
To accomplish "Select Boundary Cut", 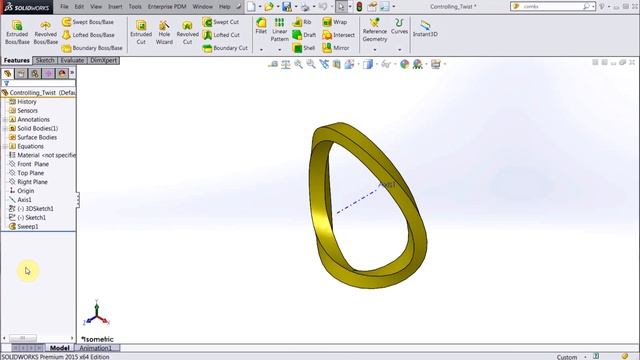I will click(x=225, y=48).
